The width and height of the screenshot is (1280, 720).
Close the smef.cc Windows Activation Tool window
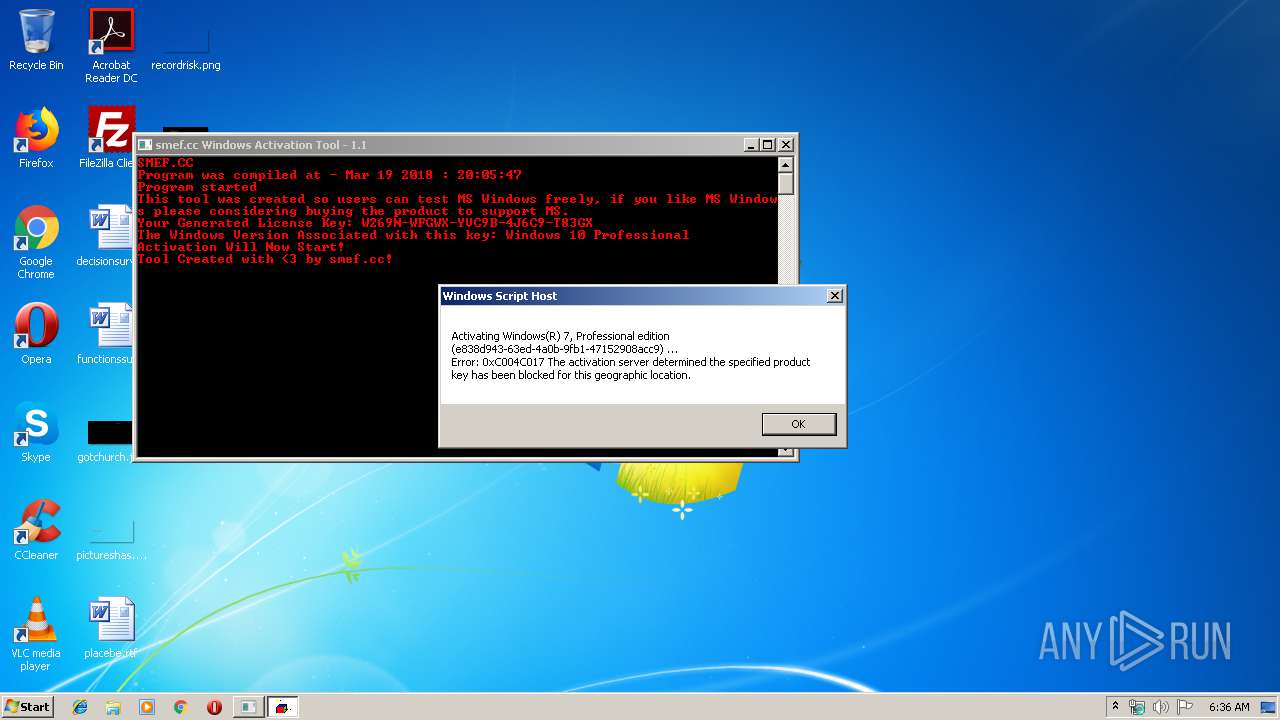pos(786,145)
